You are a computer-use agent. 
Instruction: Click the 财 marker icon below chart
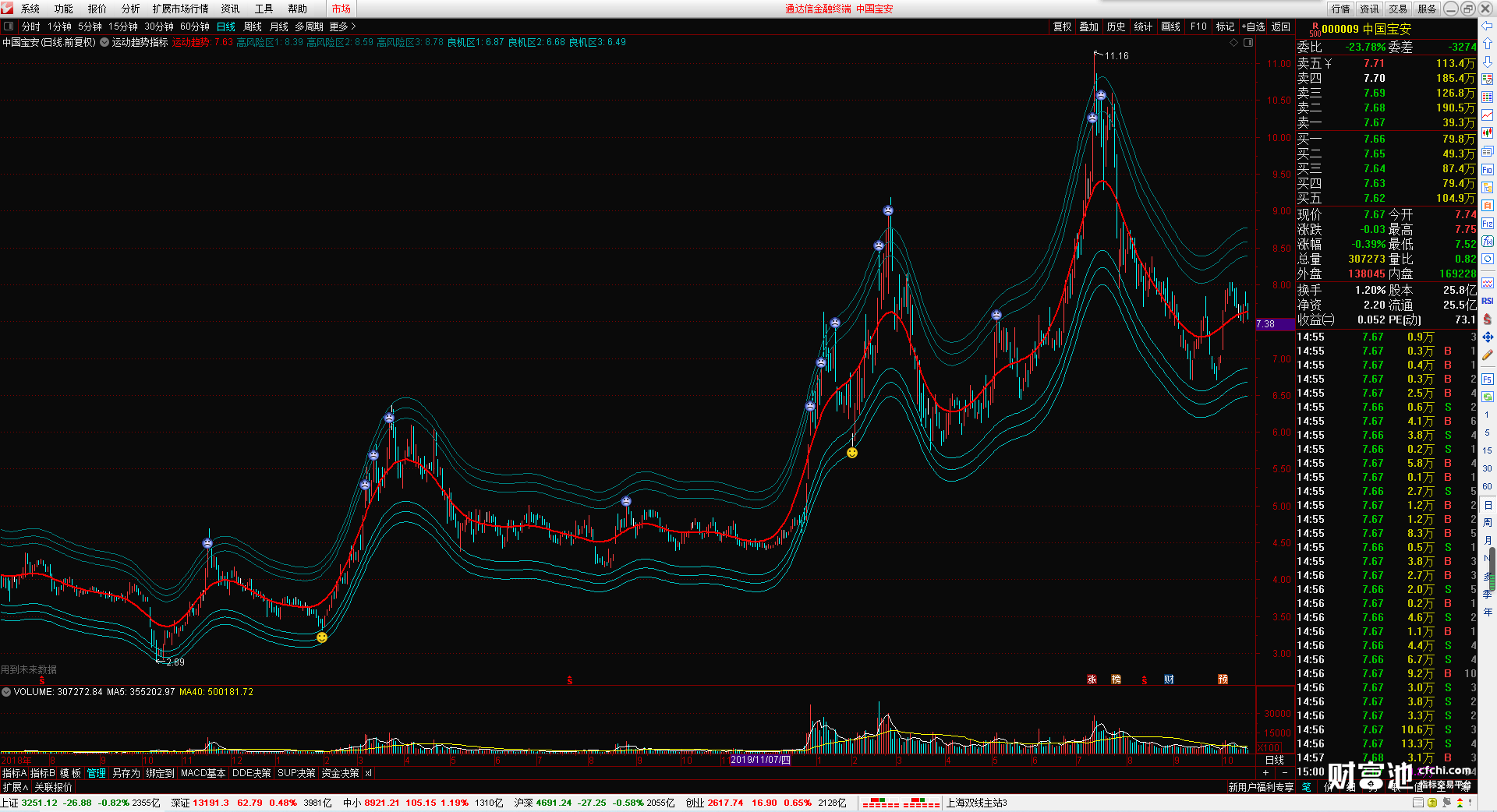tap(1169, 680)
